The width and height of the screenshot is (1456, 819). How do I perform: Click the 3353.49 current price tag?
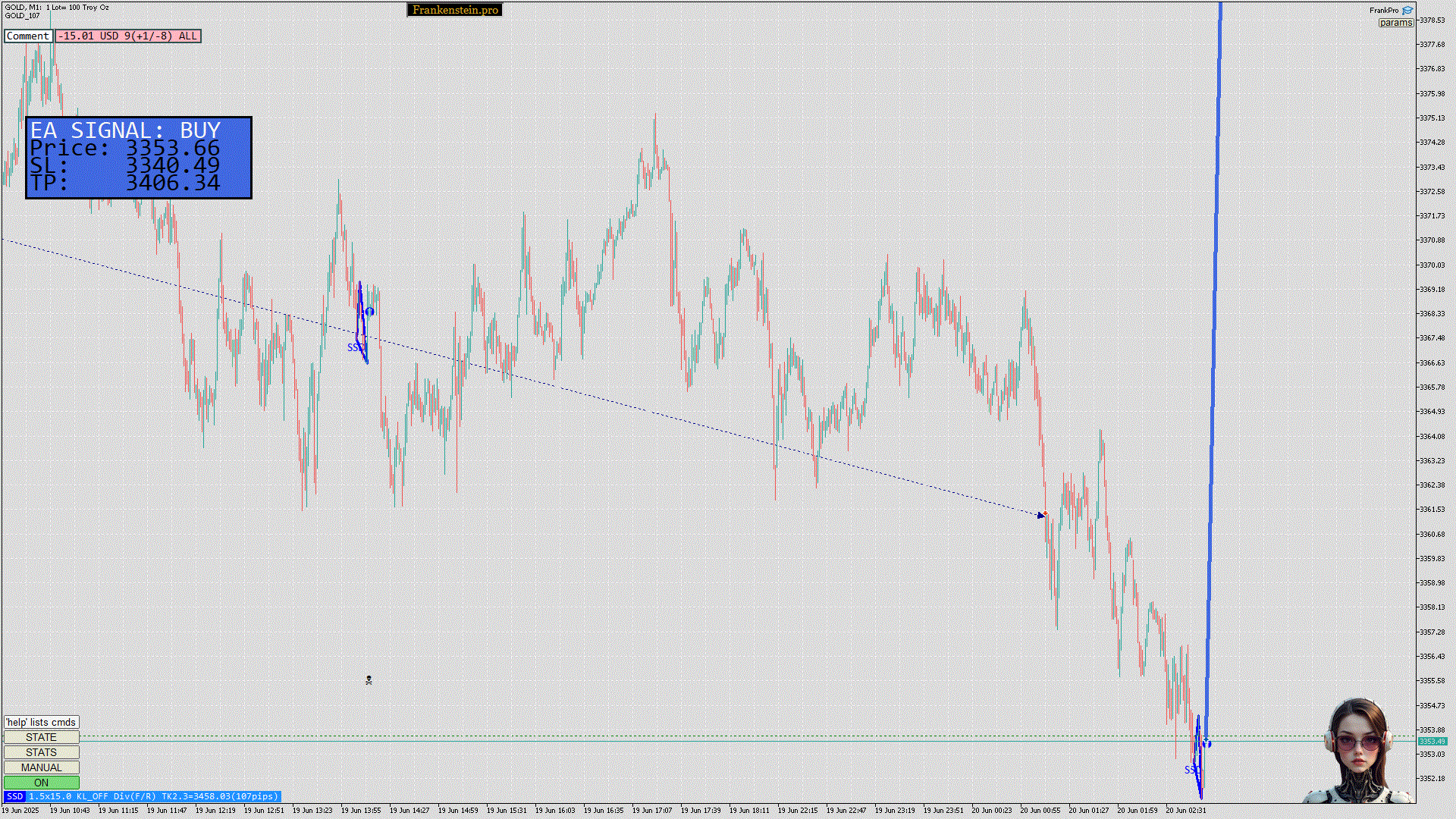tap(1432, 742)
